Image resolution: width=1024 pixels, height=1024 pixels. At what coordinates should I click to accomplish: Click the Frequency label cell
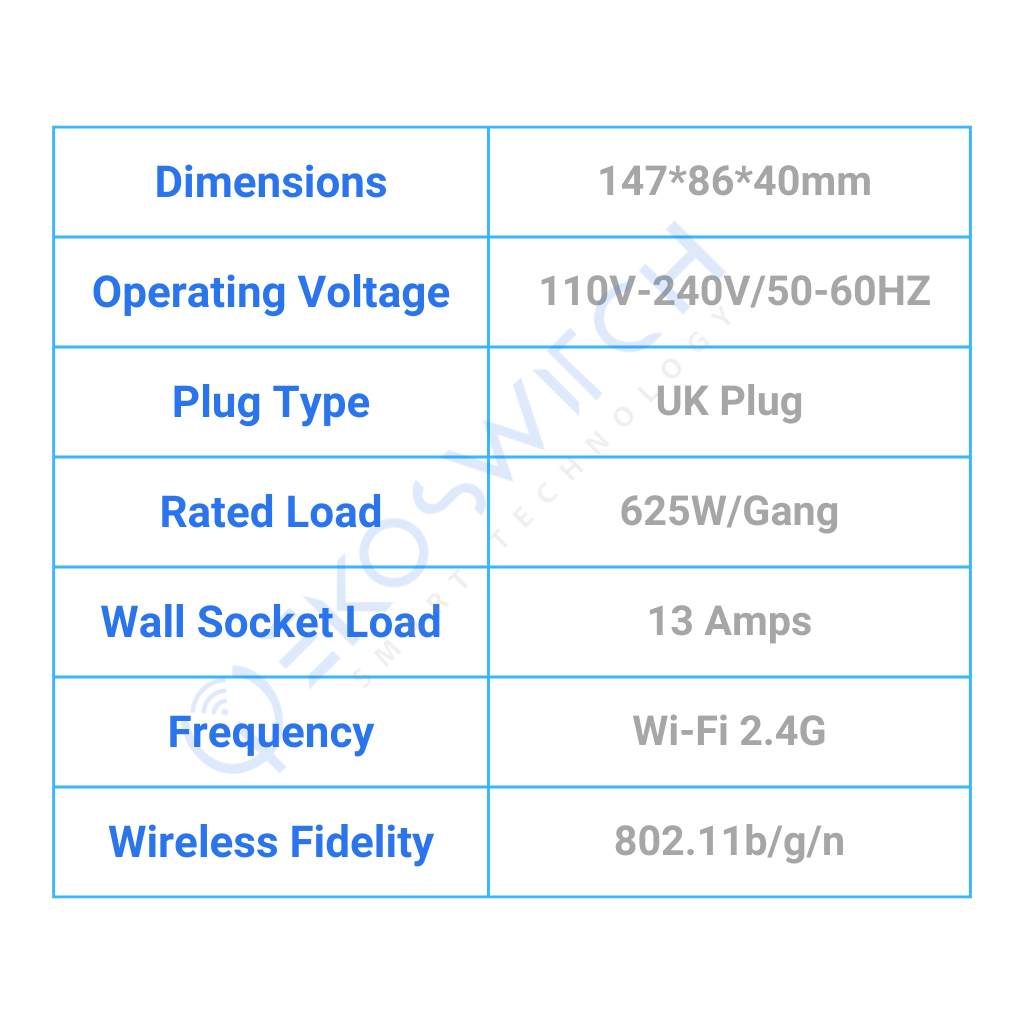click(x=271, y=732)
